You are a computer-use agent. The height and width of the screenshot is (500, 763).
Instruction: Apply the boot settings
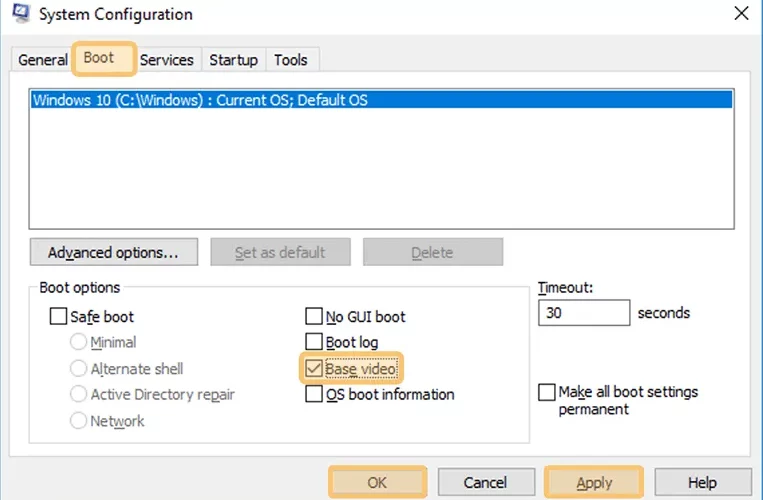click(x=594, y=482)
